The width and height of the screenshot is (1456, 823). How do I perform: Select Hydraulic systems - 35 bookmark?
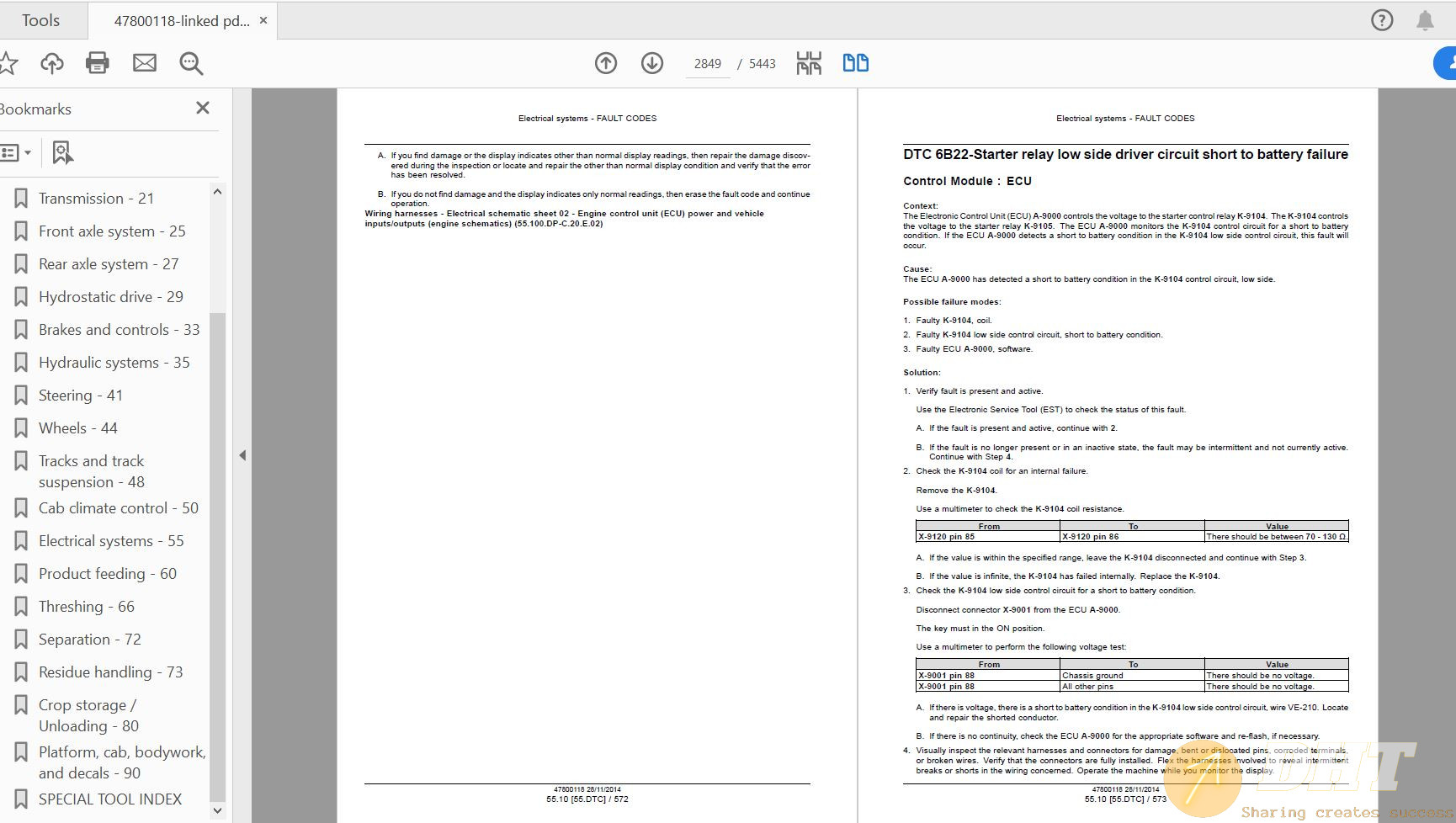tap(114, 363)
